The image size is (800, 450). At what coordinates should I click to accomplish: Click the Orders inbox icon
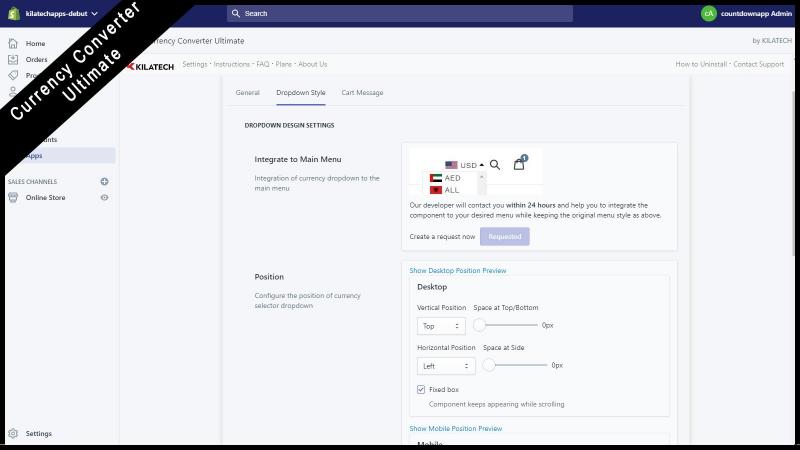click(13, 60)
